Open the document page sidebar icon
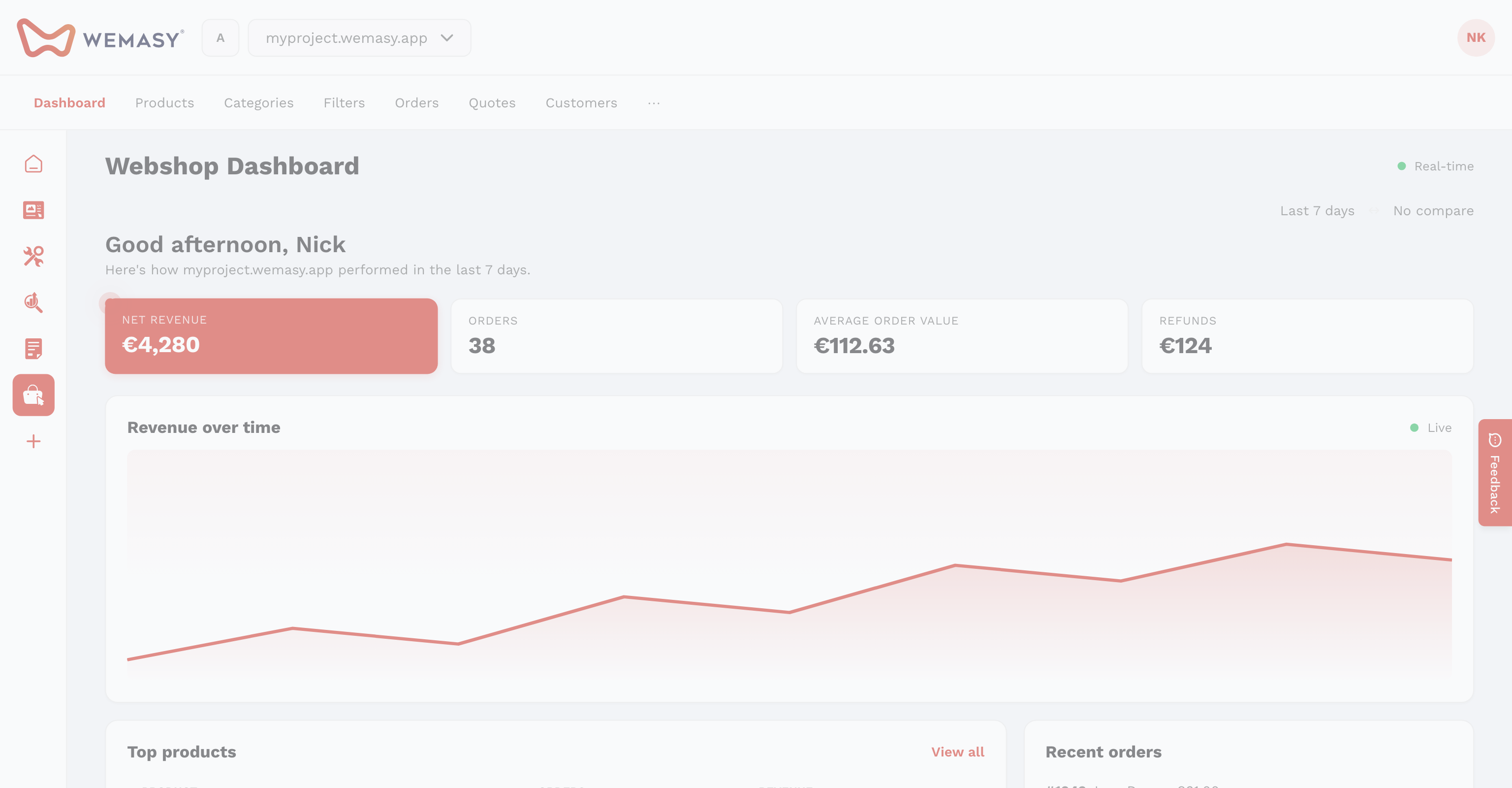This screenshot has height=788, width=1512. (33, 349)
